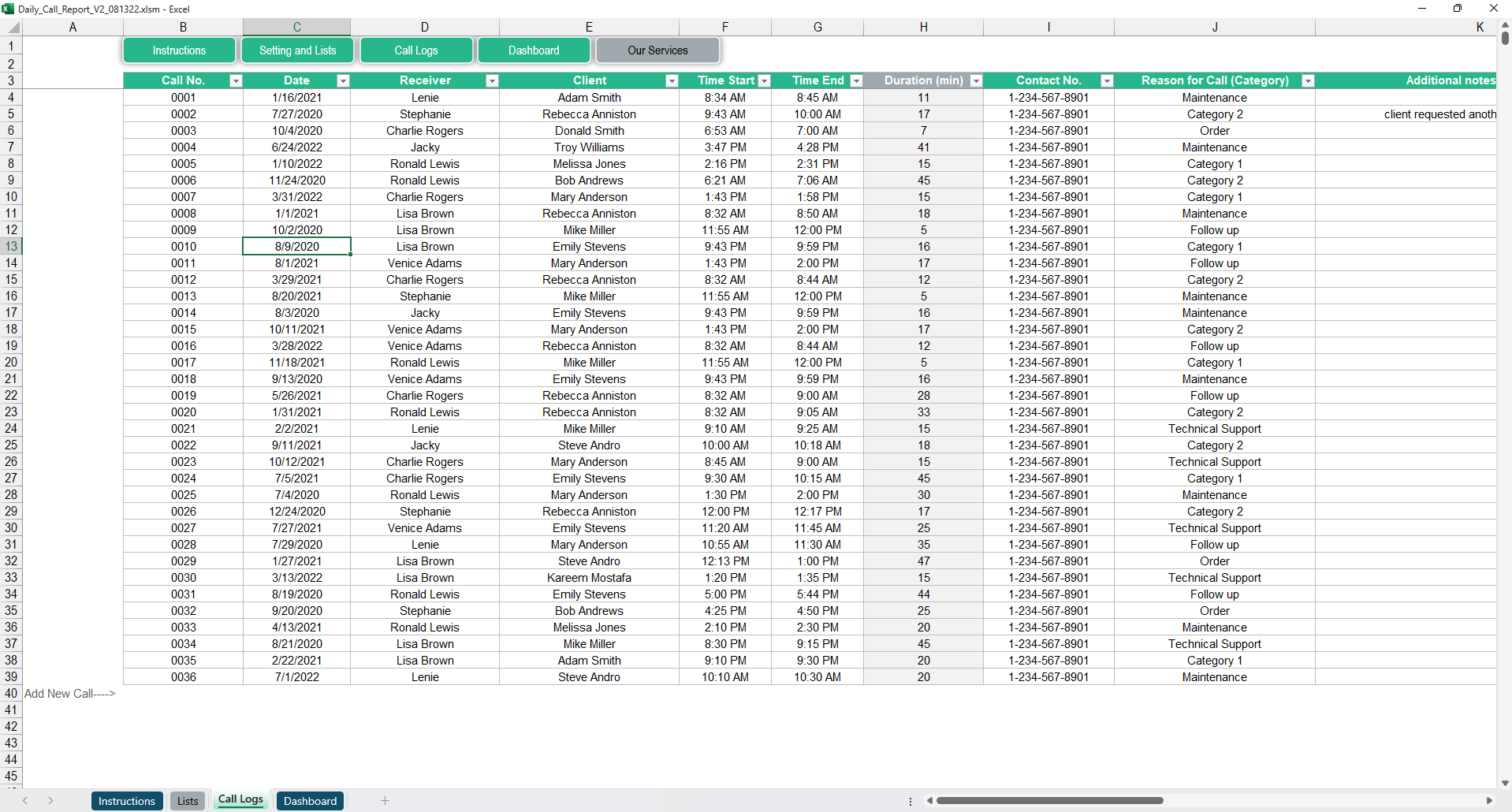Click the Add New Sheet plus icon
1512x812 pixels.
pos(385,800)
